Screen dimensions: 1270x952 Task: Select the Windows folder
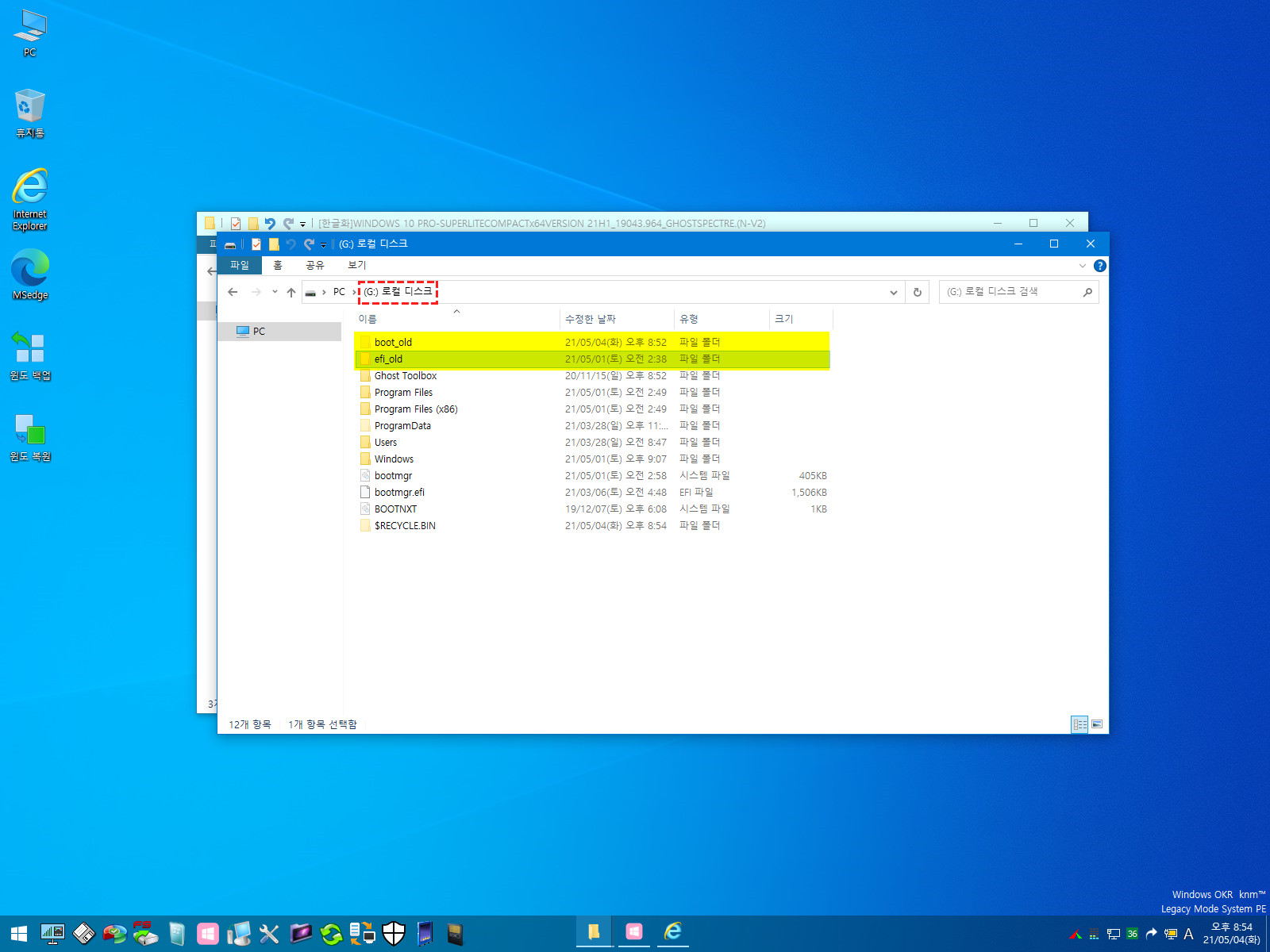592,459
